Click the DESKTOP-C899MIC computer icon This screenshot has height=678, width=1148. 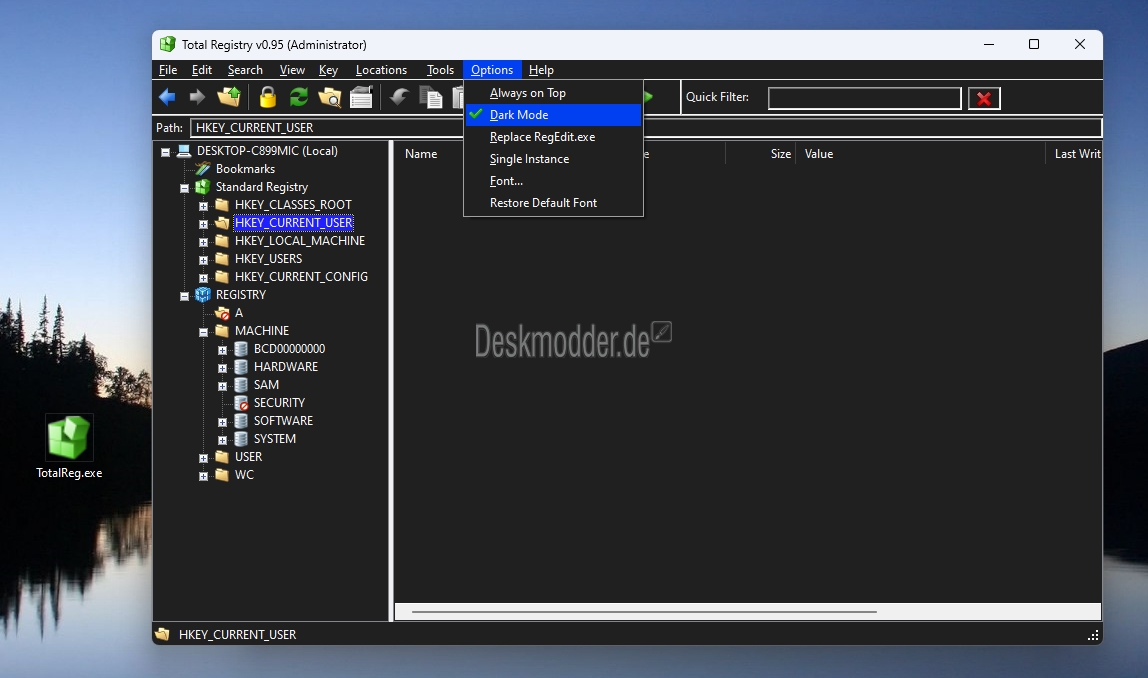pos(184,151)
